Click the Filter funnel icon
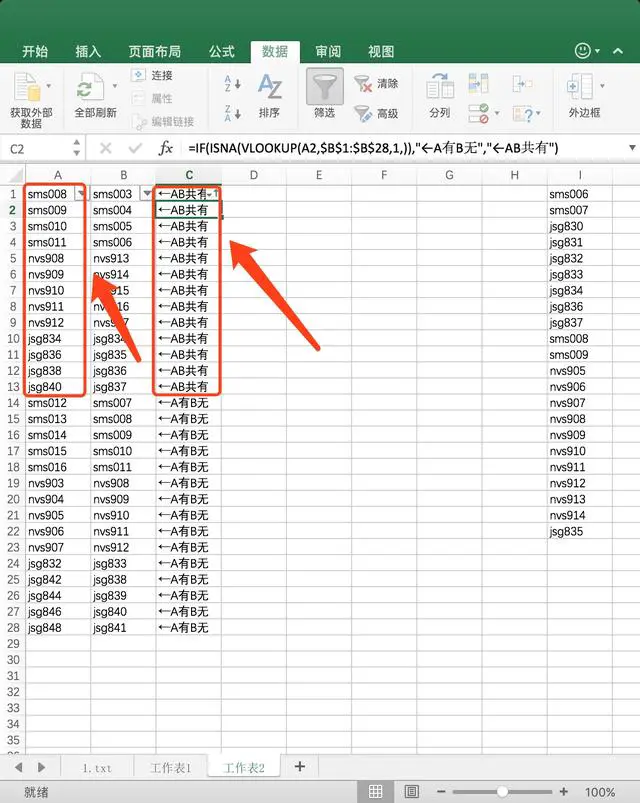This screenshot has width=640, height=803. point(324,87)
